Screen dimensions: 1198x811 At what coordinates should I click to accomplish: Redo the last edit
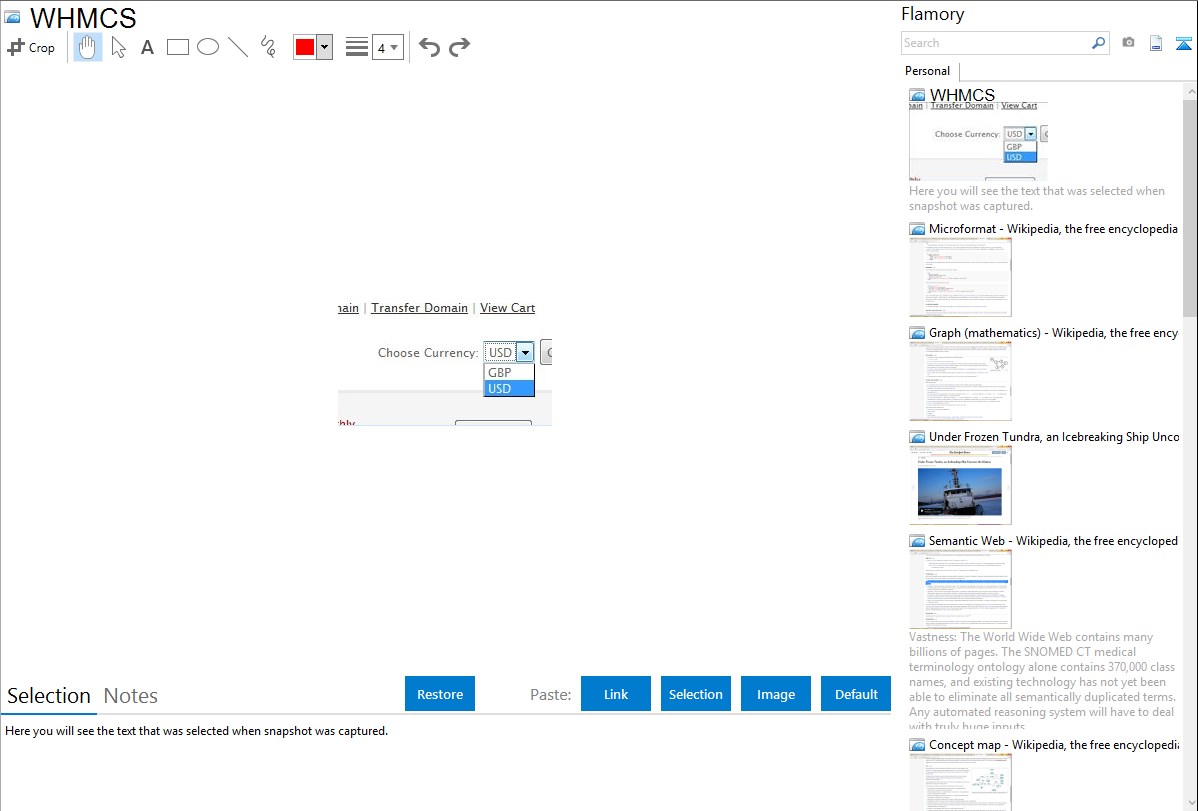(459, 47)
